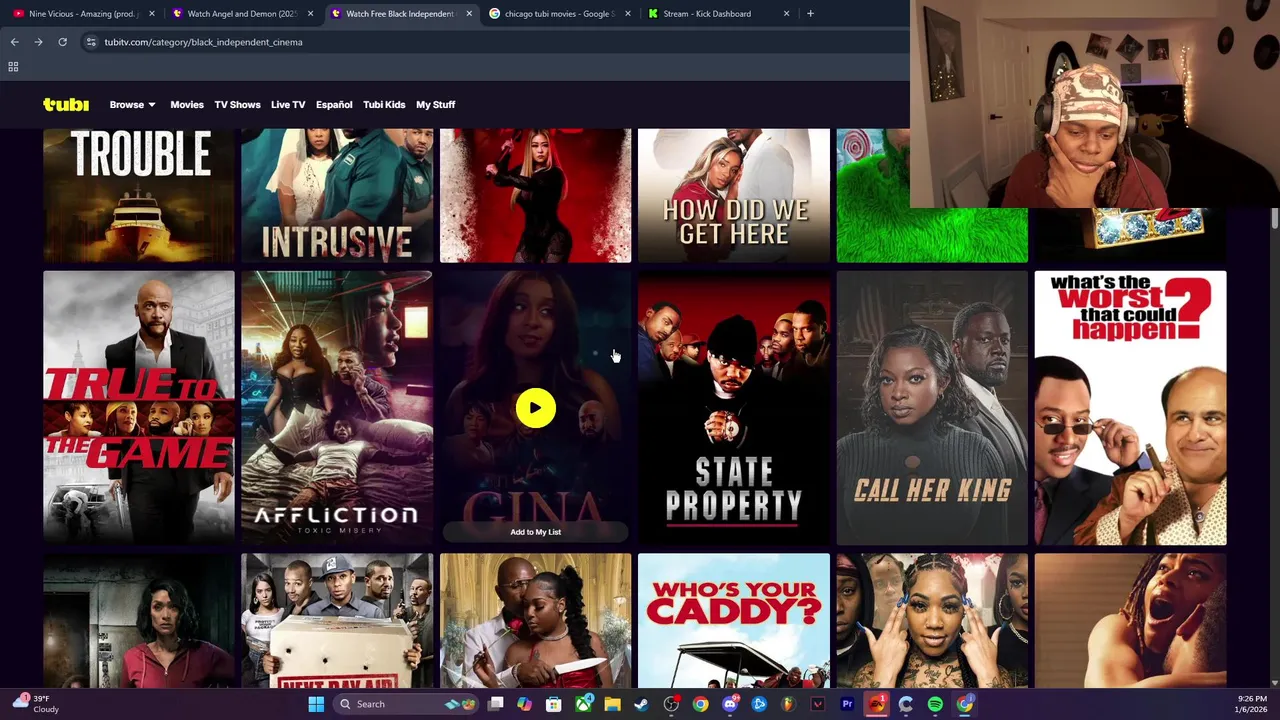Select the State Property movie poster
Image resolution: width=1280 pixels, height=720 pixels.
[734, 408]
